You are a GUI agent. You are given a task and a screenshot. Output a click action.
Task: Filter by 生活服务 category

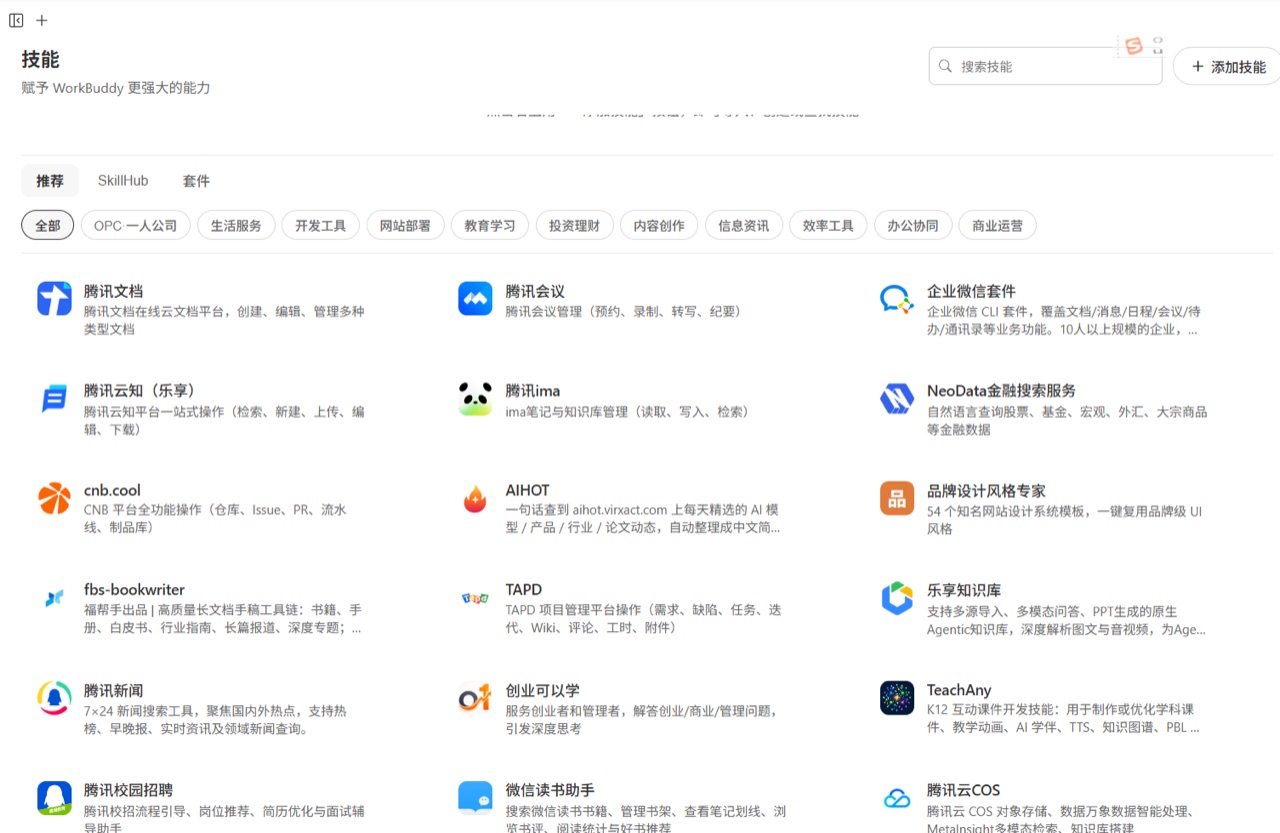pyautogui.click(x=236, y=225)
